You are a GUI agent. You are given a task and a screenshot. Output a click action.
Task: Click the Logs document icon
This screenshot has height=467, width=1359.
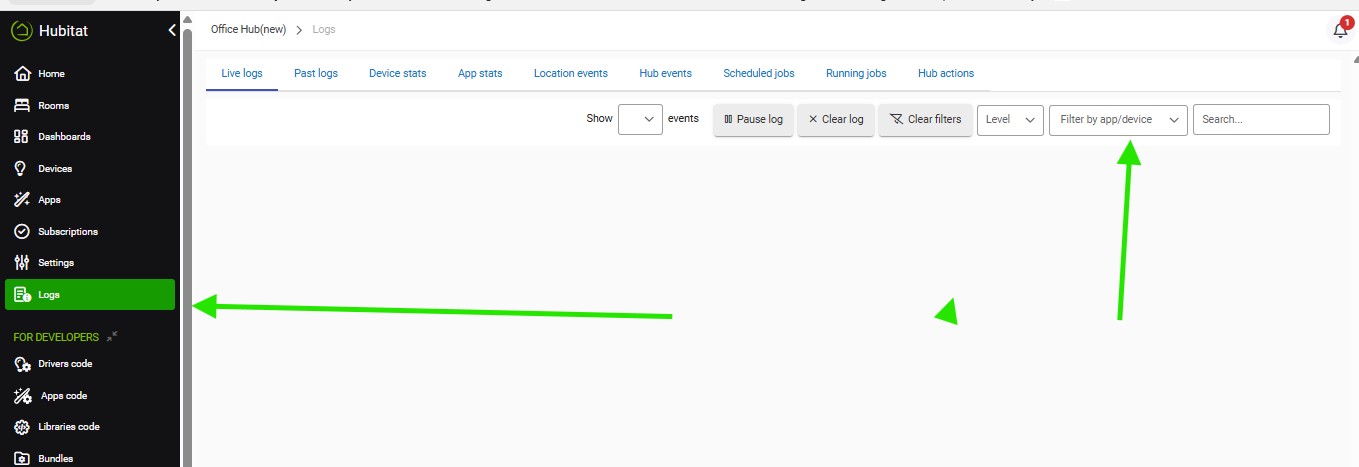(x=22, y=295)
